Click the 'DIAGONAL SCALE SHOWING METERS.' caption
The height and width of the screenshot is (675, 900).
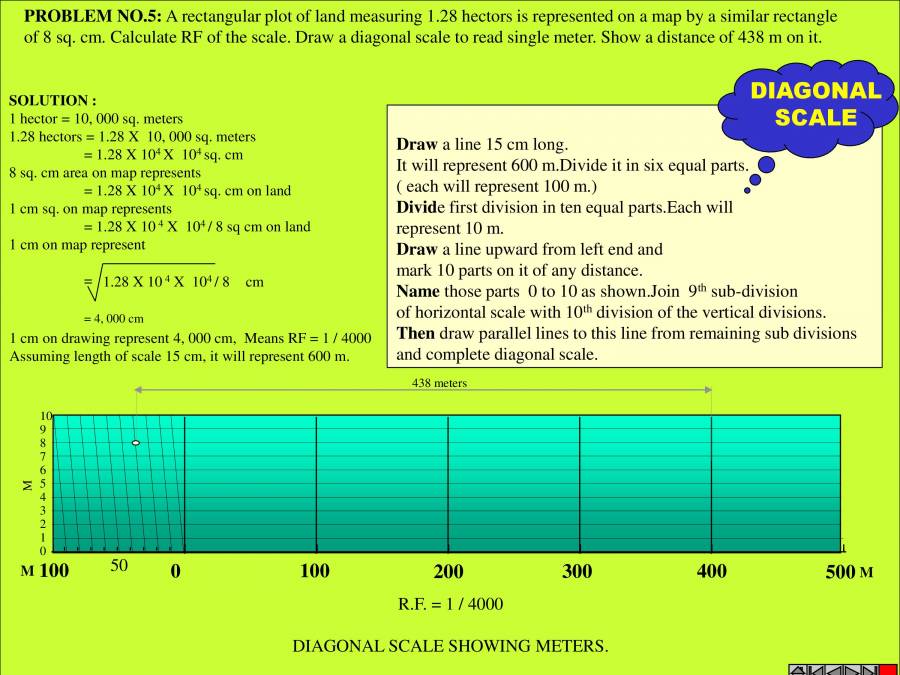point(450,646)
